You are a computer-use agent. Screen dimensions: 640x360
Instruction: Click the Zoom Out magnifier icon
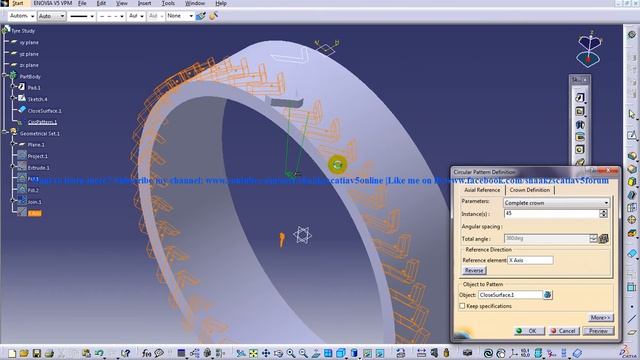(x=303, y=353)
